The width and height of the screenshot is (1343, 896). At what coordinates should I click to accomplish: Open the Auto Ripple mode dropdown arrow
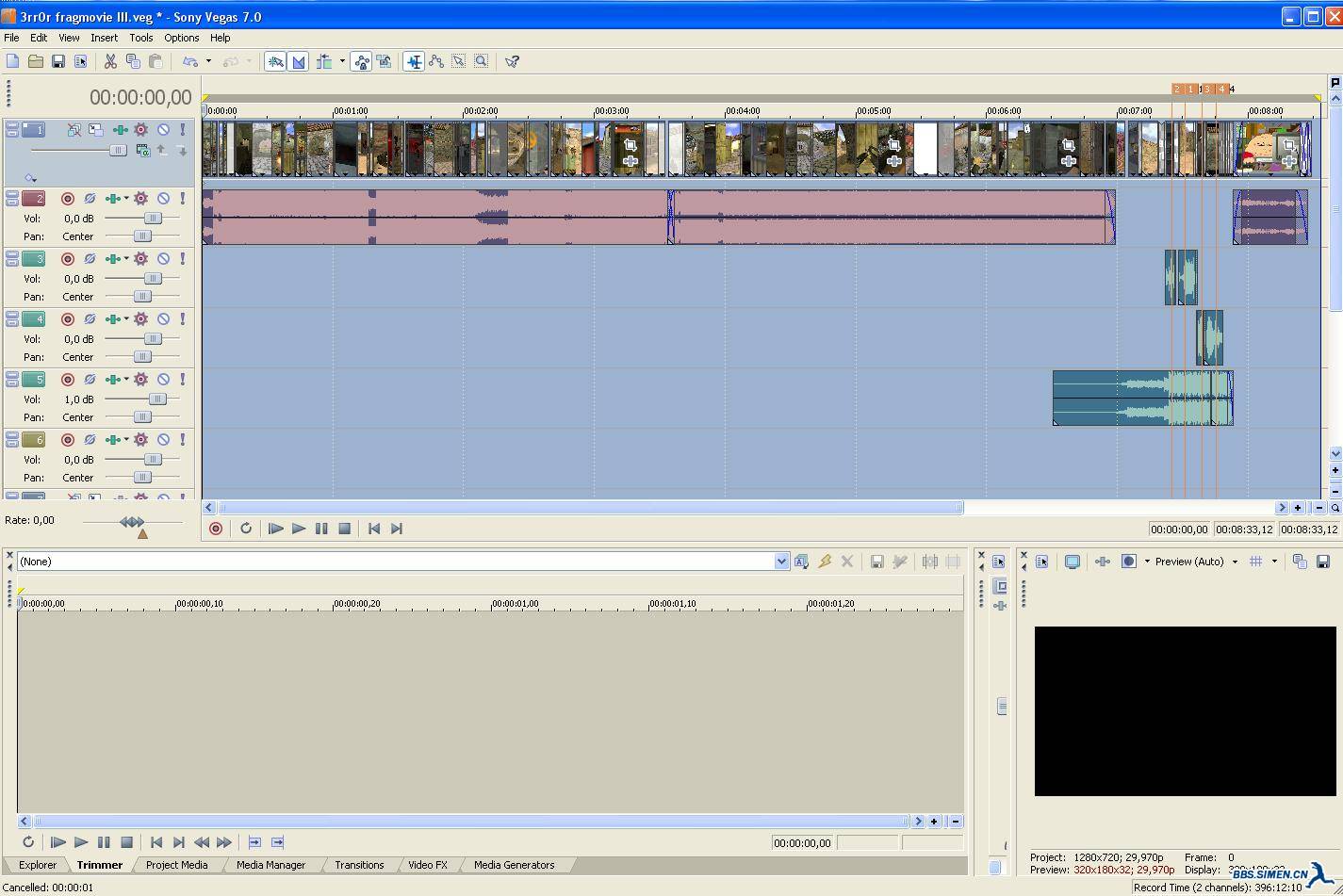(342, 61)
